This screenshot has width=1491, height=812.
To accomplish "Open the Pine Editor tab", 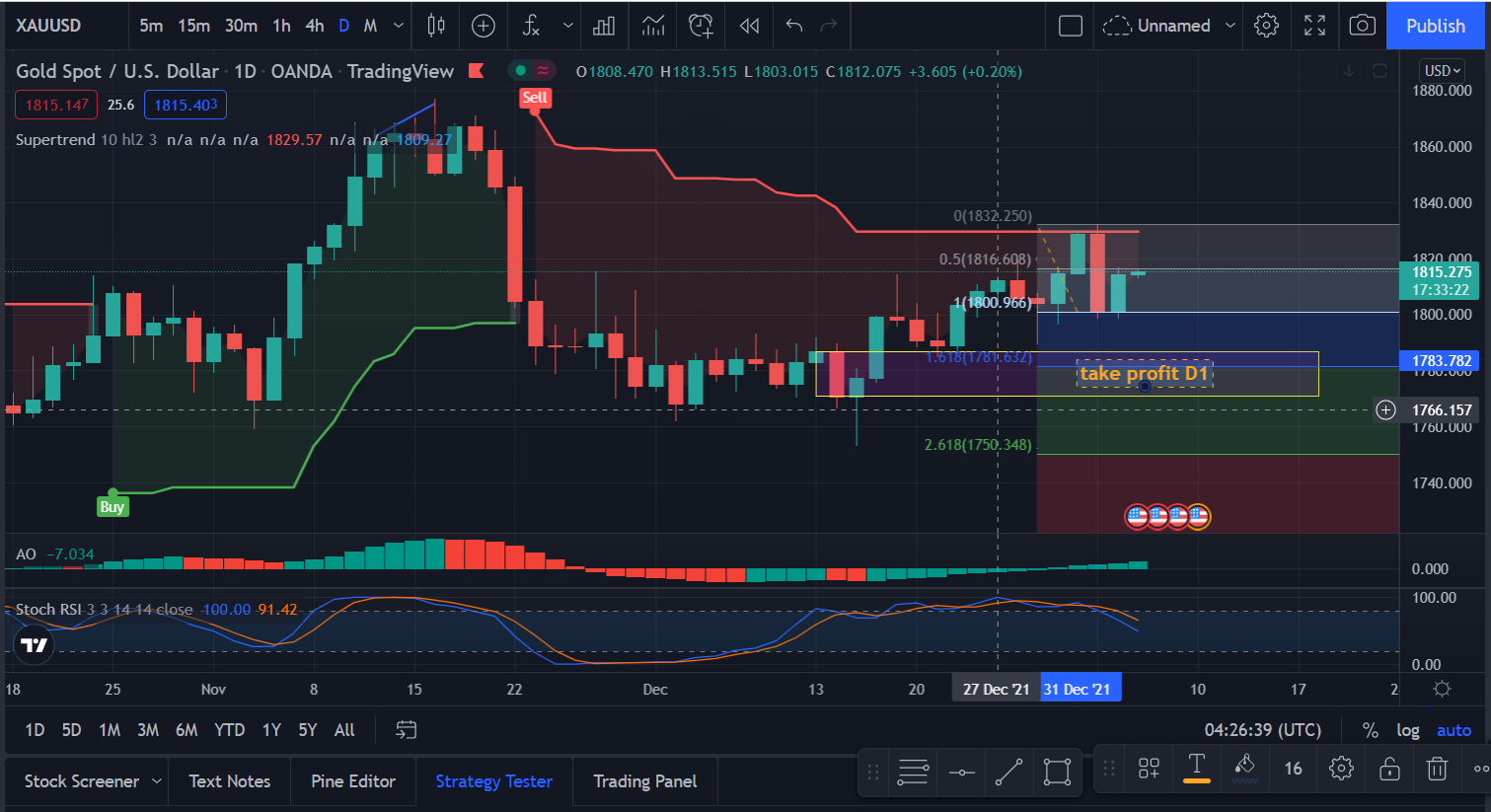I will click(x=353, y=781).
